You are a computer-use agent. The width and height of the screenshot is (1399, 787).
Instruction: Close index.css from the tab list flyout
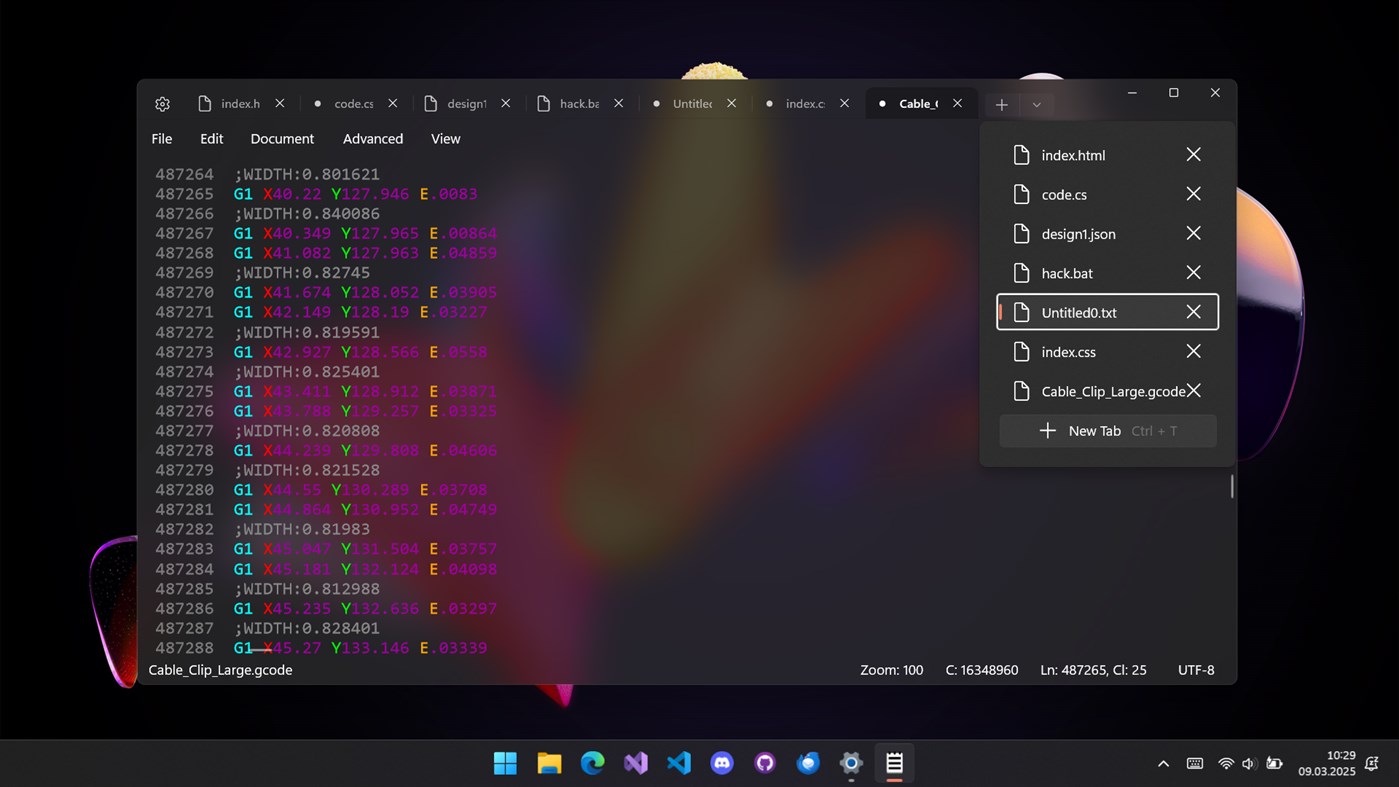tap(1193, 352)
